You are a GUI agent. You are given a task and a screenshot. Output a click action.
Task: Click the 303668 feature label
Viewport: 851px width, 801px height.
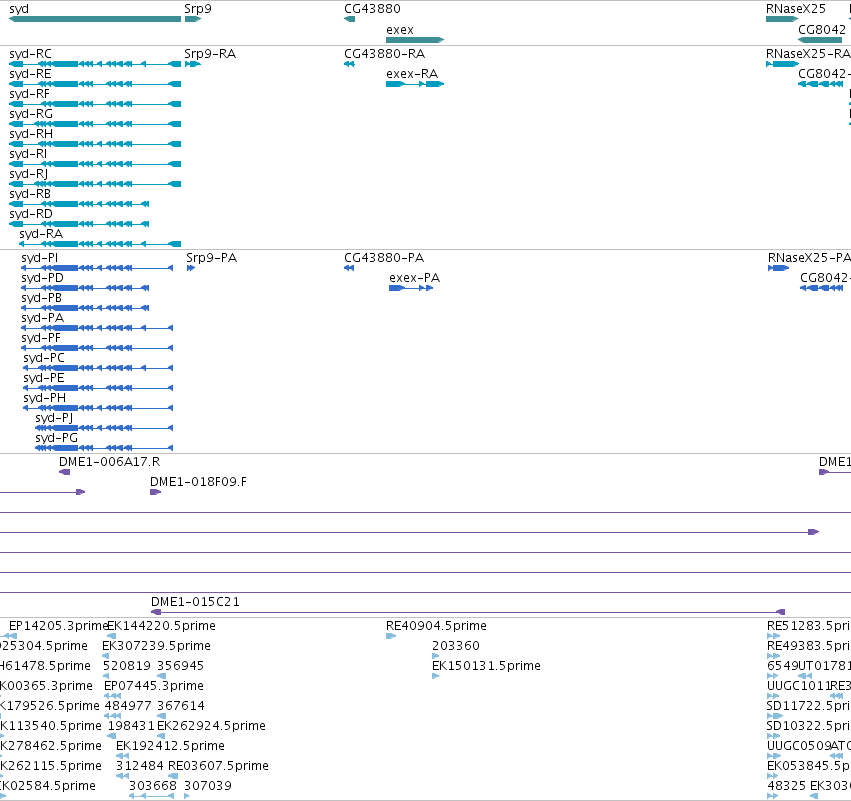(153, 786)
